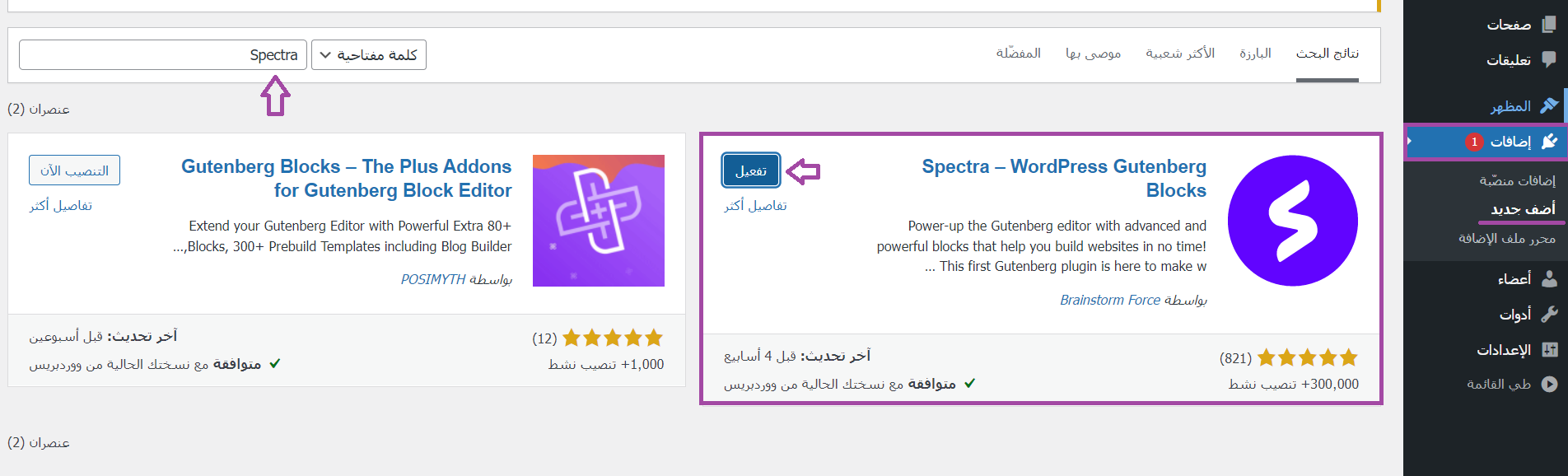1568x476 pixels.
Task: Click the Spectra plugin search input field
Action: coord(163,55)
